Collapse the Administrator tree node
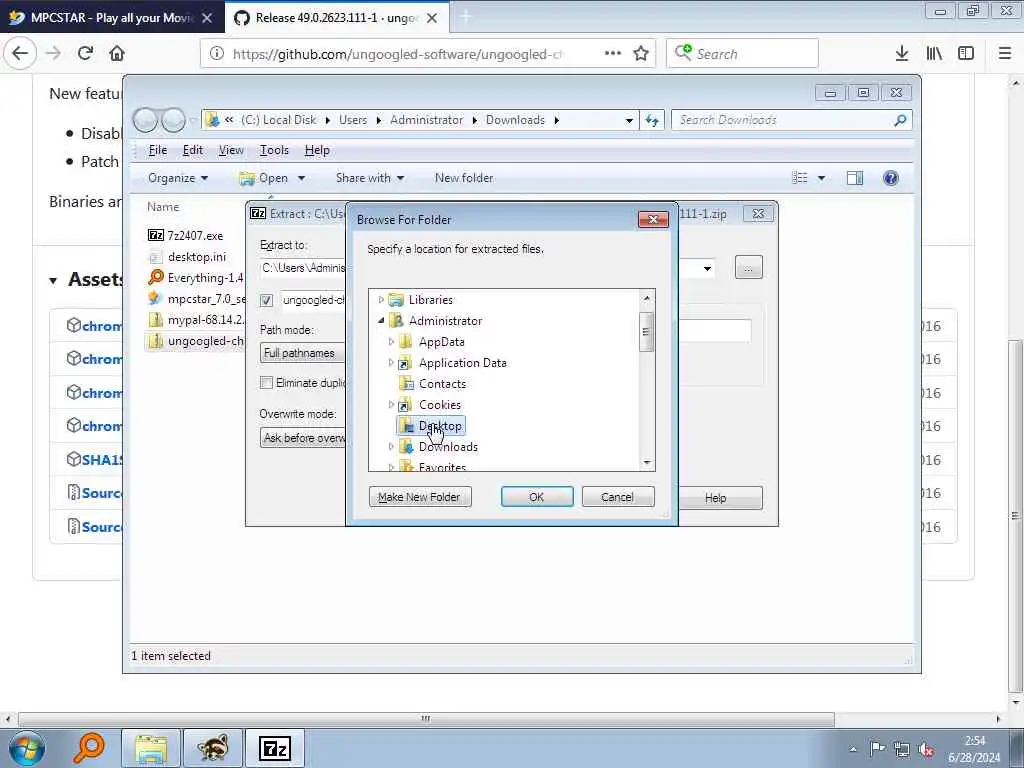1024x768 pixels. (381, 321)
